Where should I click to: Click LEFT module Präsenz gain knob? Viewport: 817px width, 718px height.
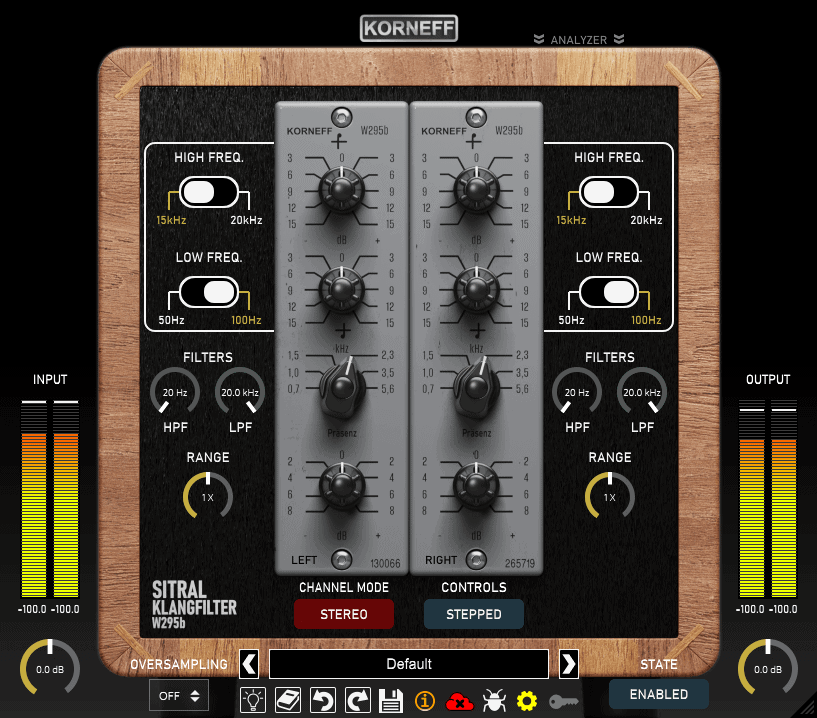click(x=341, y=485)
